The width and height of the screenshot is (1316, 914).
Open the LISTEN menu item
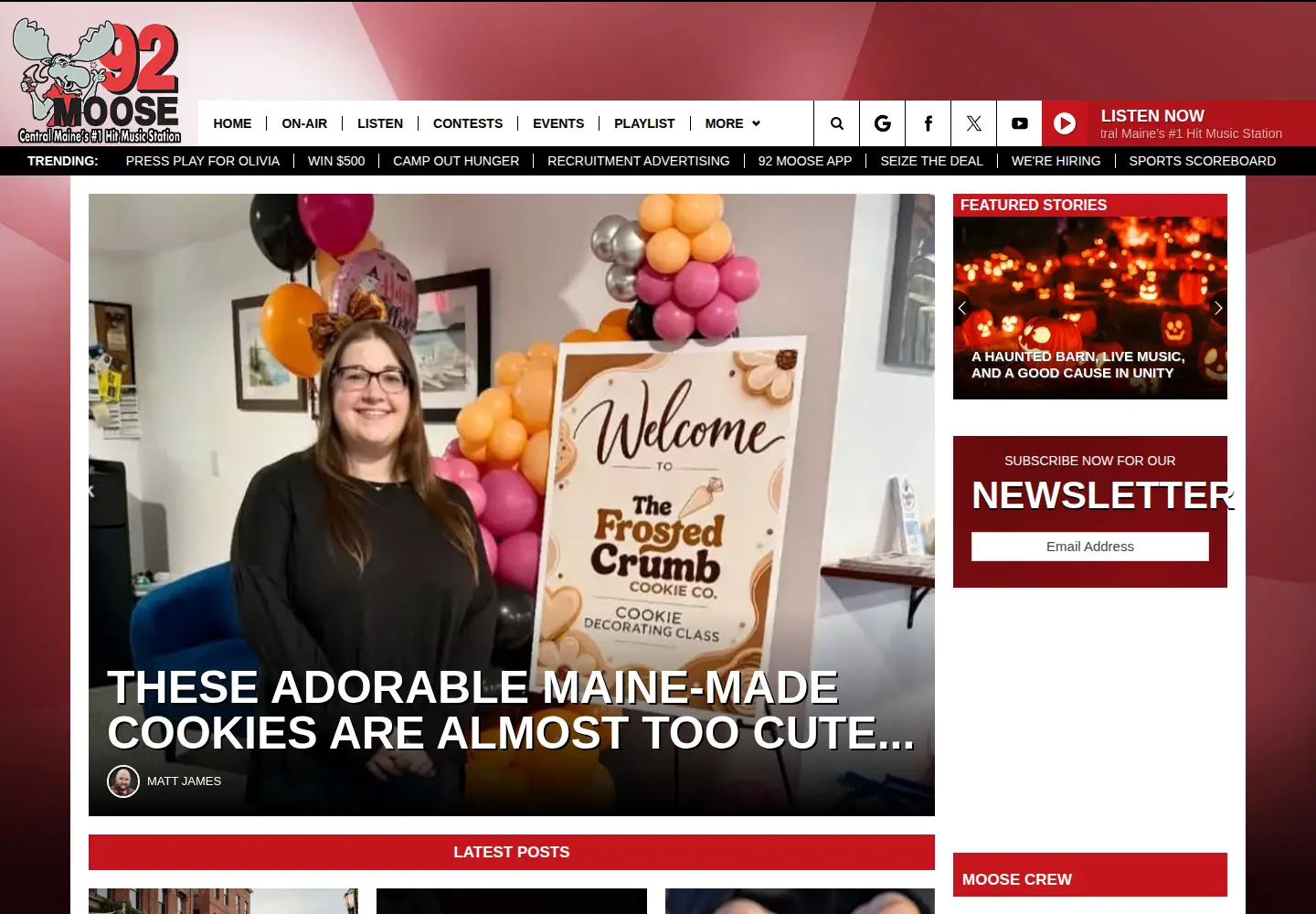click(x=380, y=123)
